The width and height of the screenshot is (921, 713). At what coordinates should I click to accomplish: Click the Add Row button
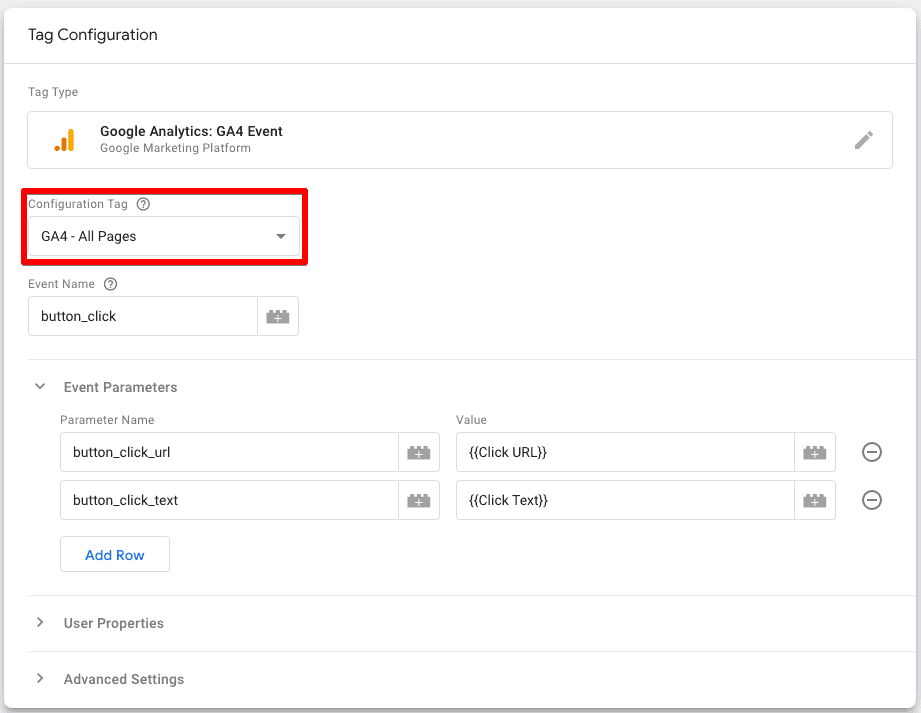pos(114,554)
